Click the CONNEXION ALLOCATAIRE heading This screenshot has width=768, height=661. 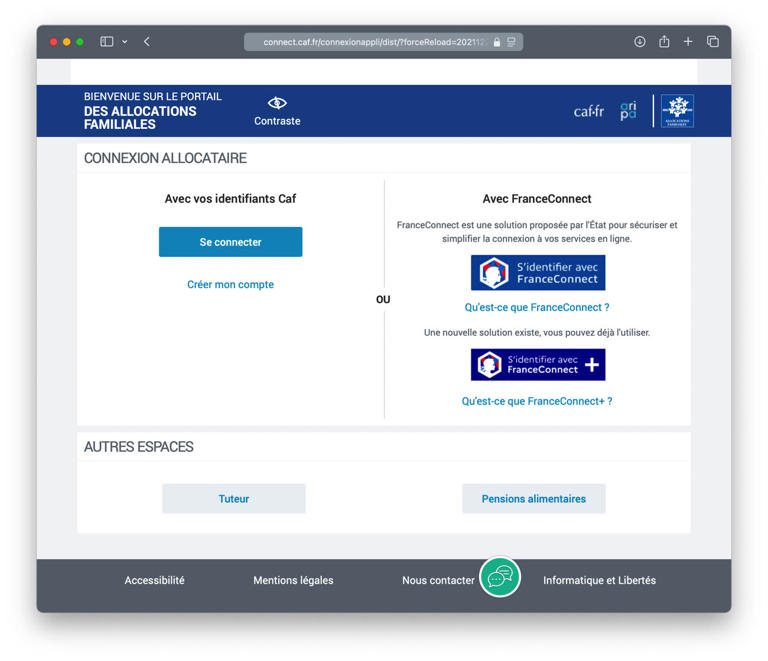point(166,158)
